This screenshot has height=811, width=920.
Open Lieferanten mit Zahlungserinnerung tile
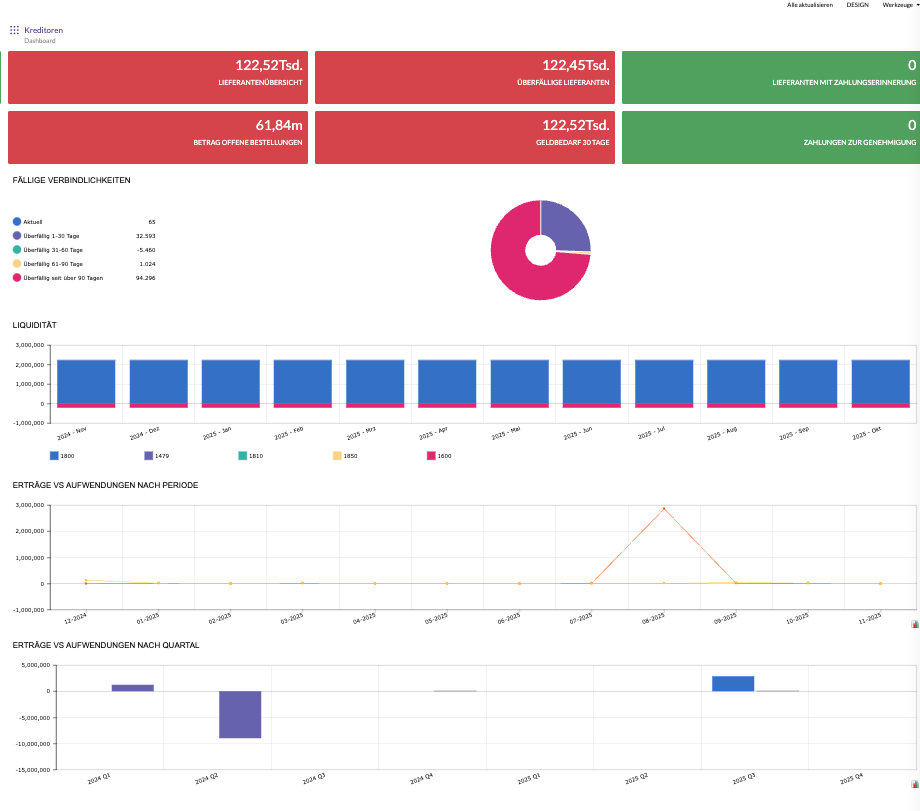click(770, 78)
